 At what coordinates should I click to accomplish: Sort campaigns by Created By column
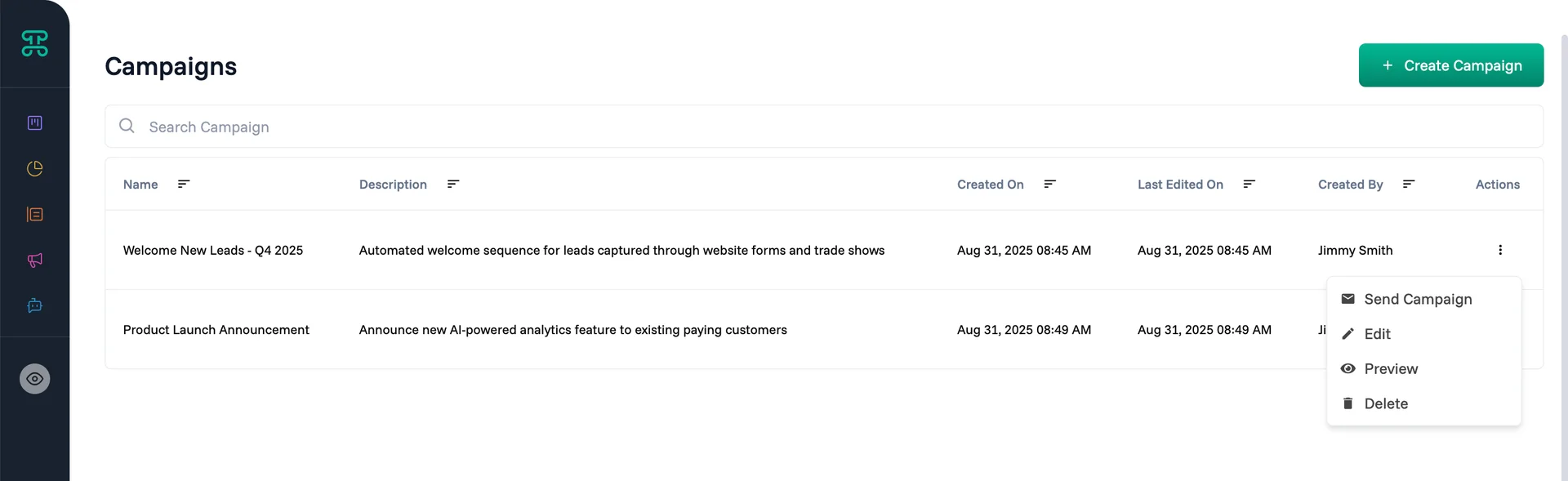tap(1409, 185)
